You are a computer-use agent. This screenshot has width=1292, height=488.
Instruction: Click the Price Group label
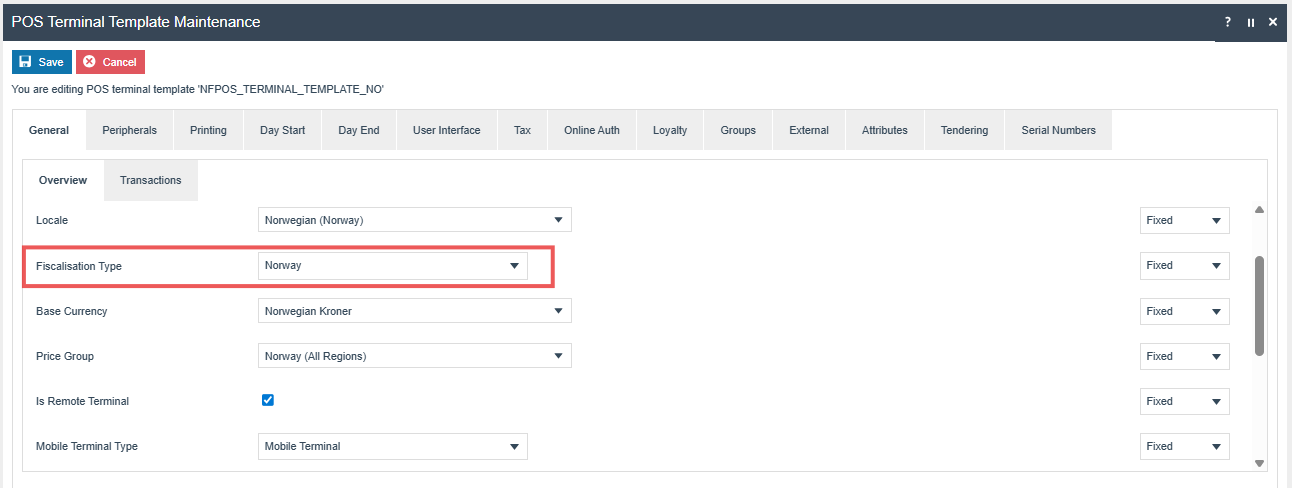pos(65,356)
